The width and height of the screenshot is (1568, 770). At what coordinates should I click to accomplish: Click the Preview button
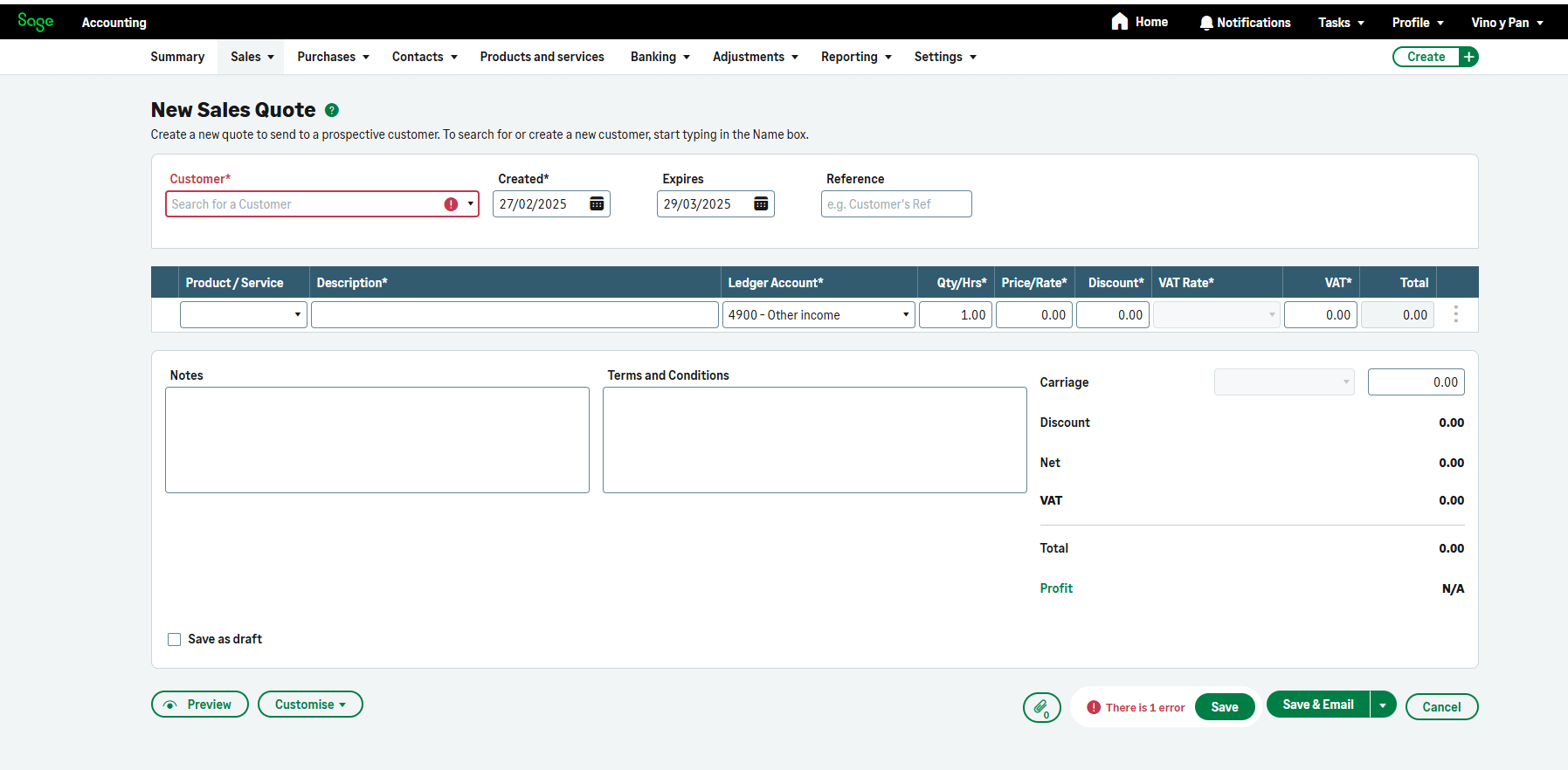[x=199, y=705]
